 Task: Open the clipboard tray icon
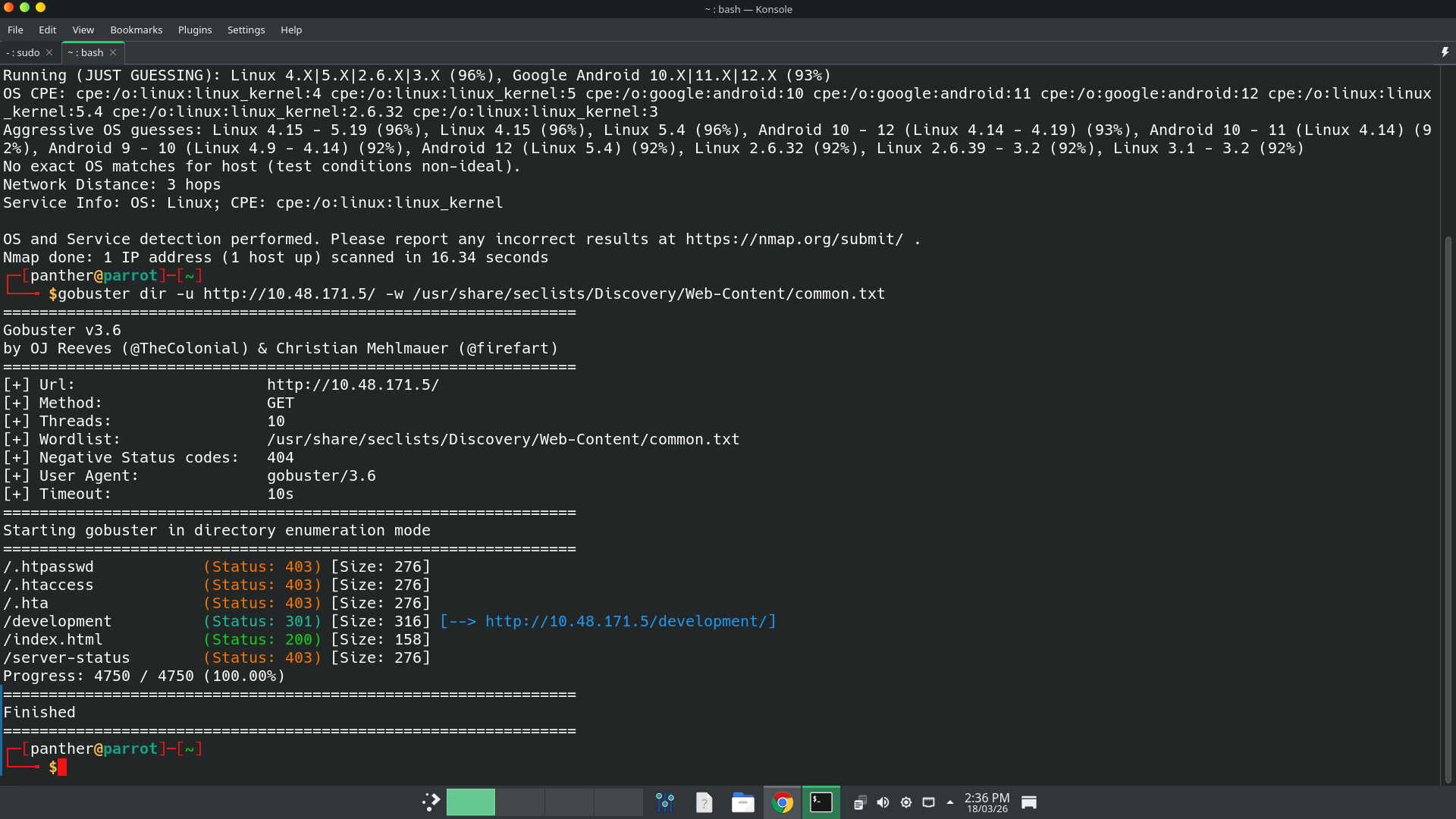point(859,802)
